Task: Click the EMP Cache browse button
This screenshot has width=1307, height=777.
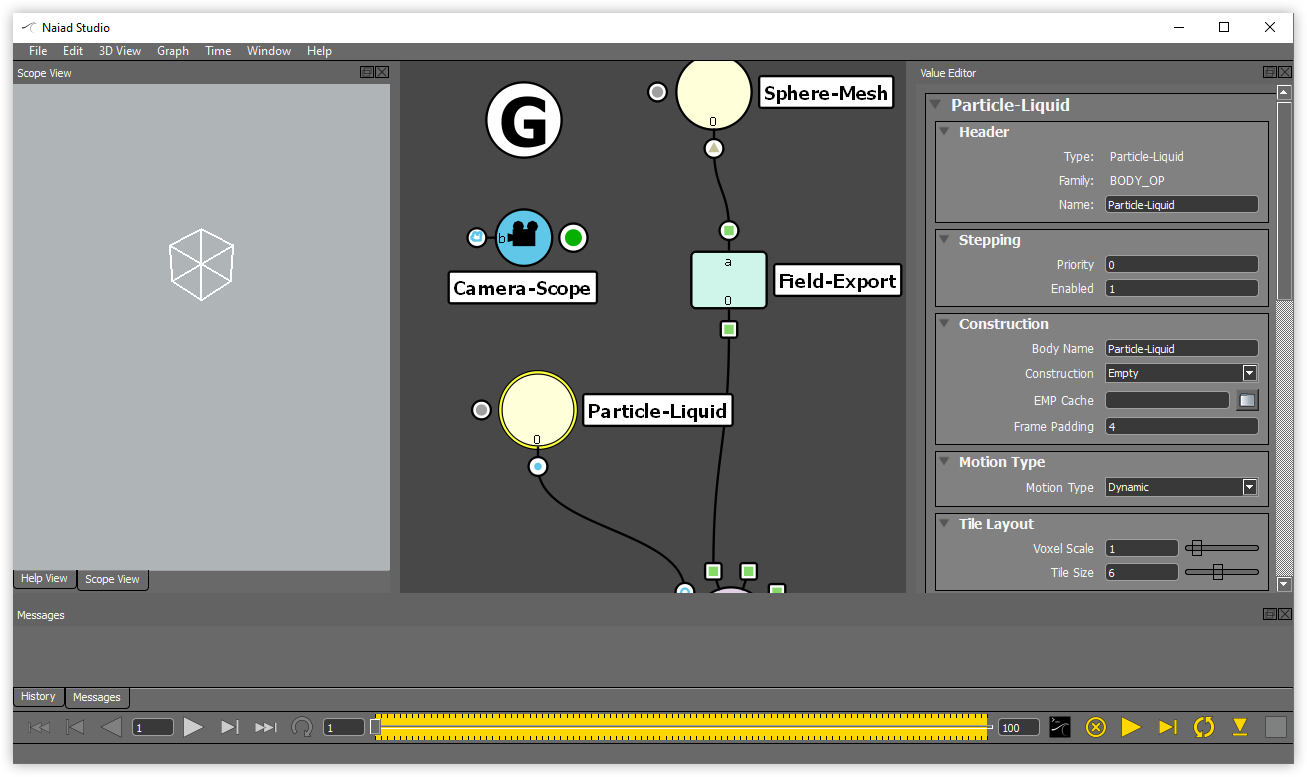Action: click(x=1247, y=401)
